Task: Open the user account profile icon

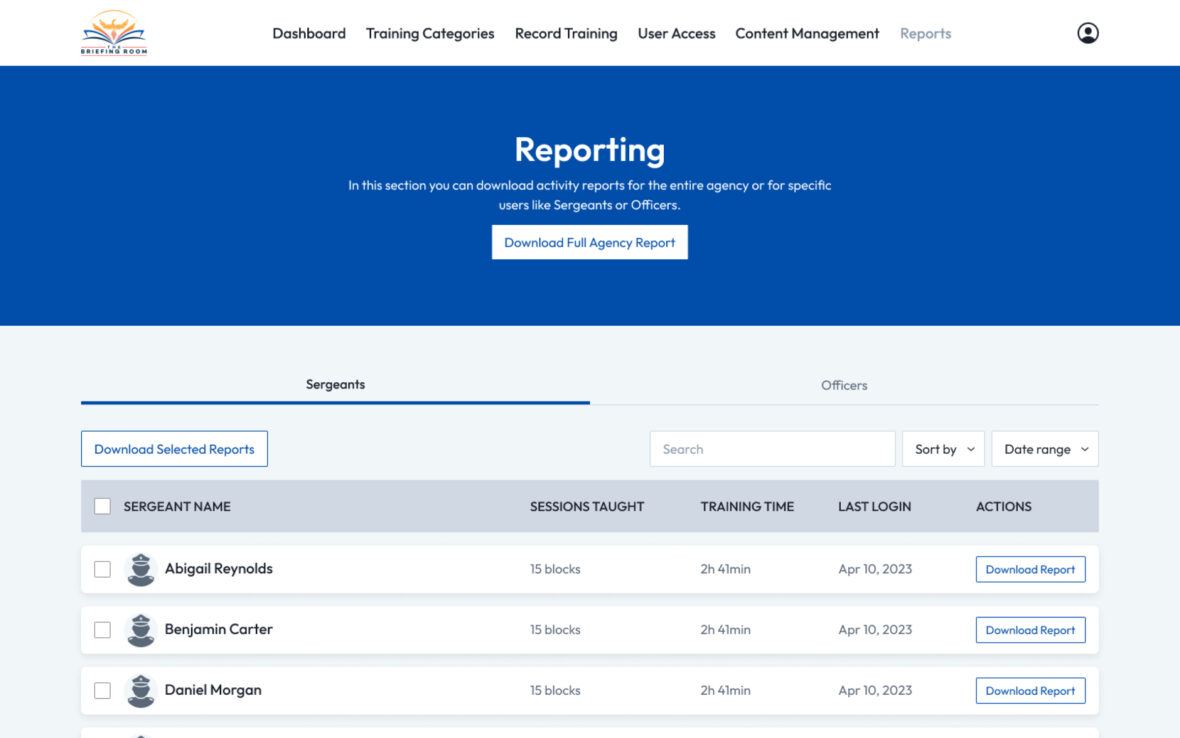Action: [1087, 32]
